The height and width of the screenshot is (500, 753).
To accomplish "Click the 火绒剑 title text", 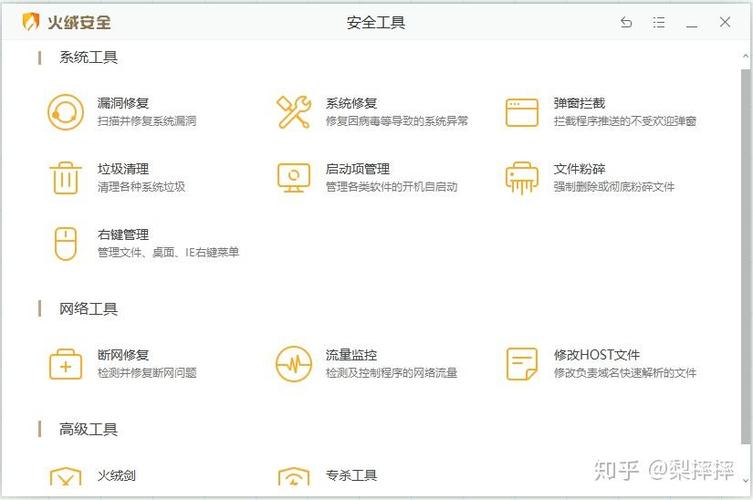I will pyautogui.click(x=116, y=476).
